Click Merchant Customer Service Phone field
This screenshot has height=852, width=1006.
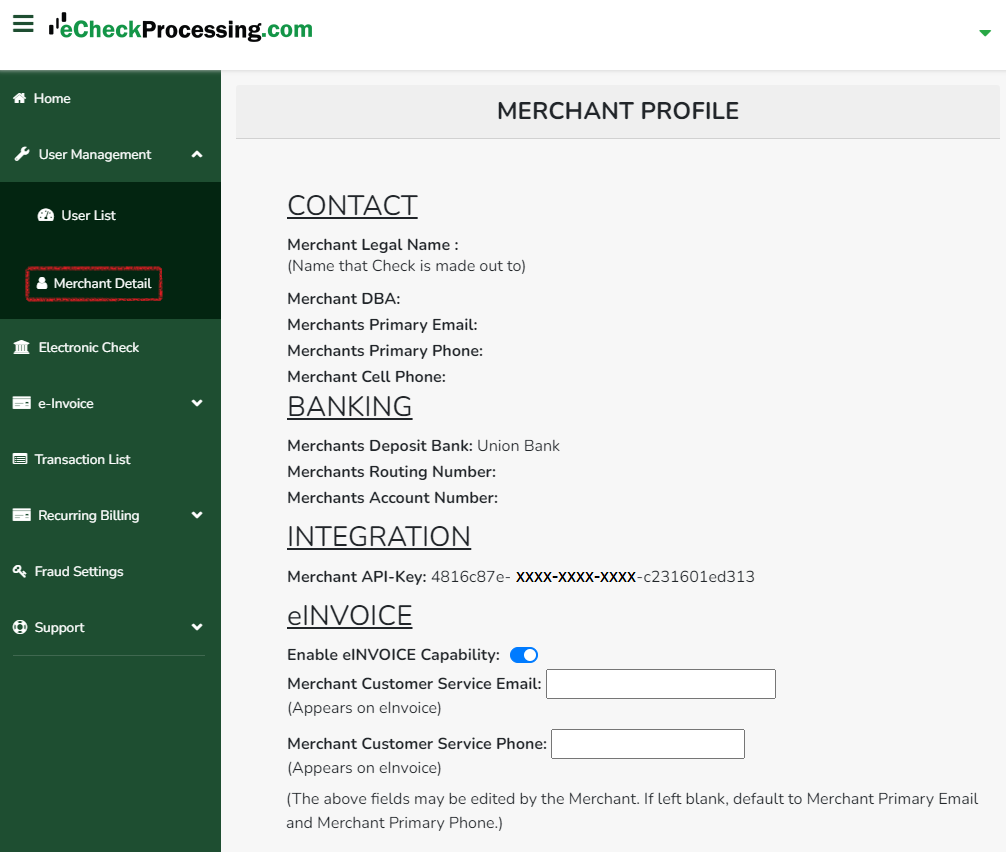(x=648, y=744)
